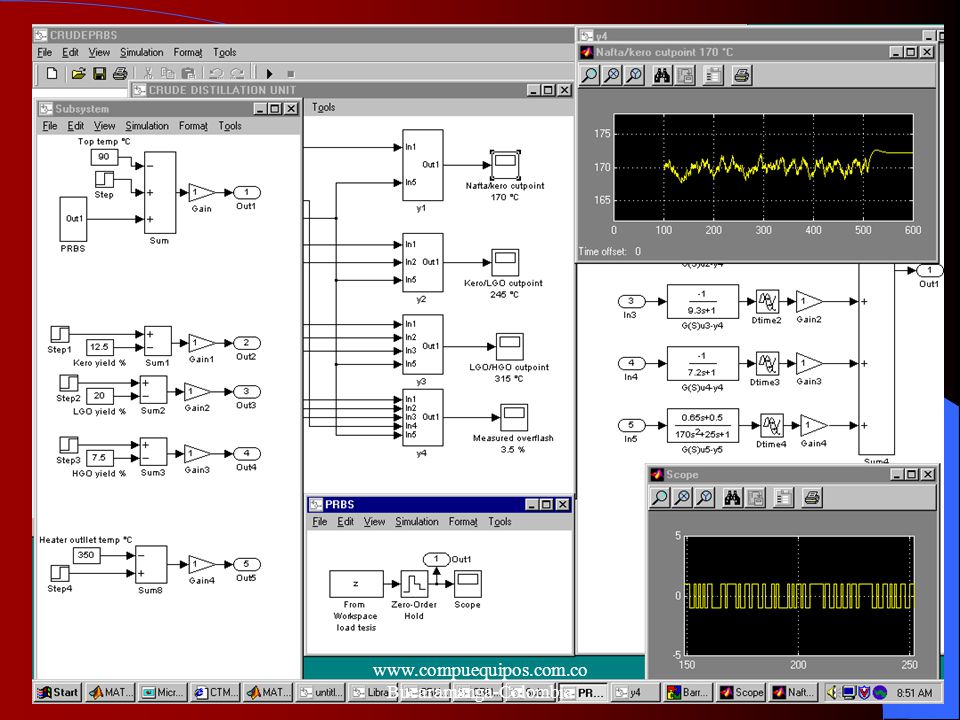The height and width of the screenshot is (720, 960).
Task: Select Zoom magnifier in Nafta/kero cutpoint scope window
Action: [x=589, y=75]
